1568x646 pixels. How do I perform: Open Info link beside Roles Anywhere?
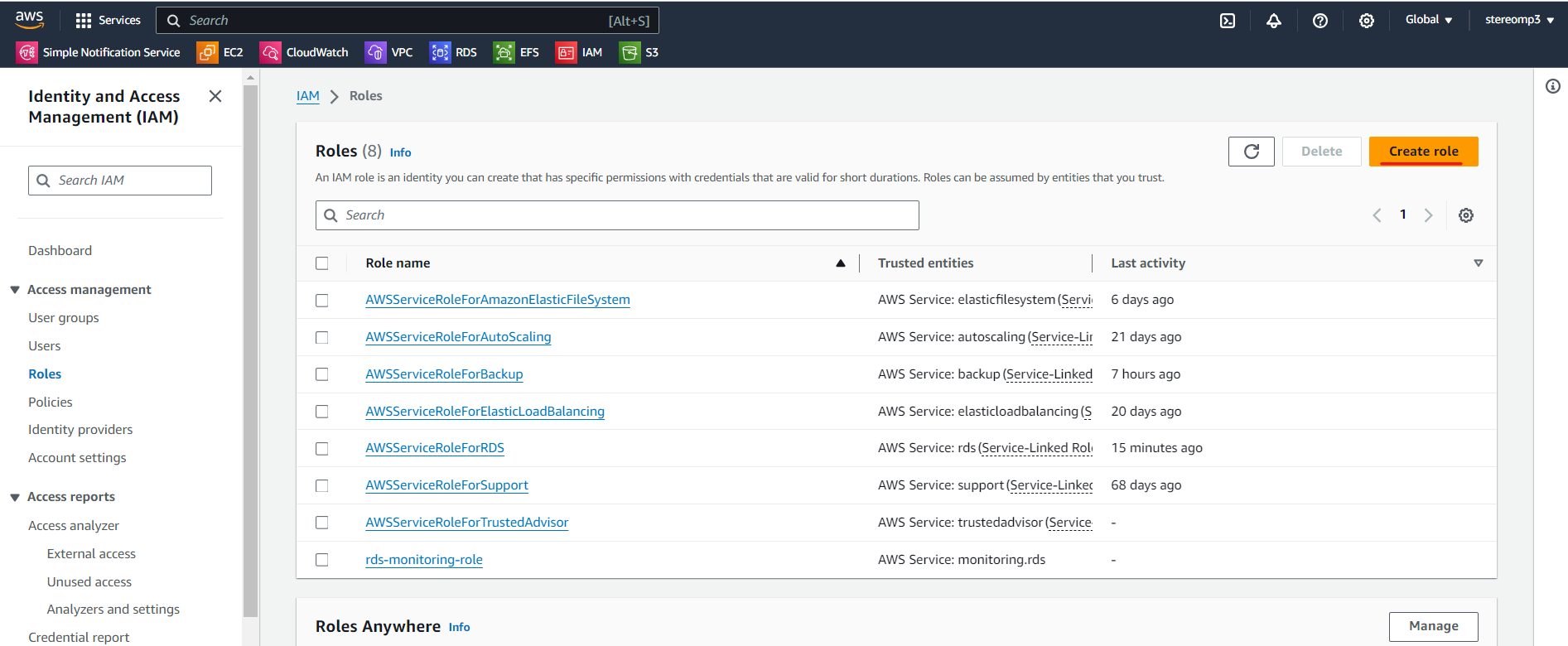[x=460, y=628]
